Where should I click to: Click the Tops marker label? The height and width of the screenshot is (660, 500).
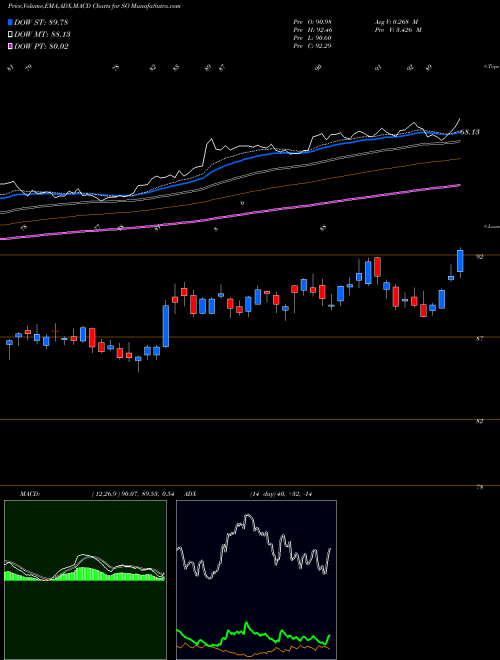[x=492, y=67]
